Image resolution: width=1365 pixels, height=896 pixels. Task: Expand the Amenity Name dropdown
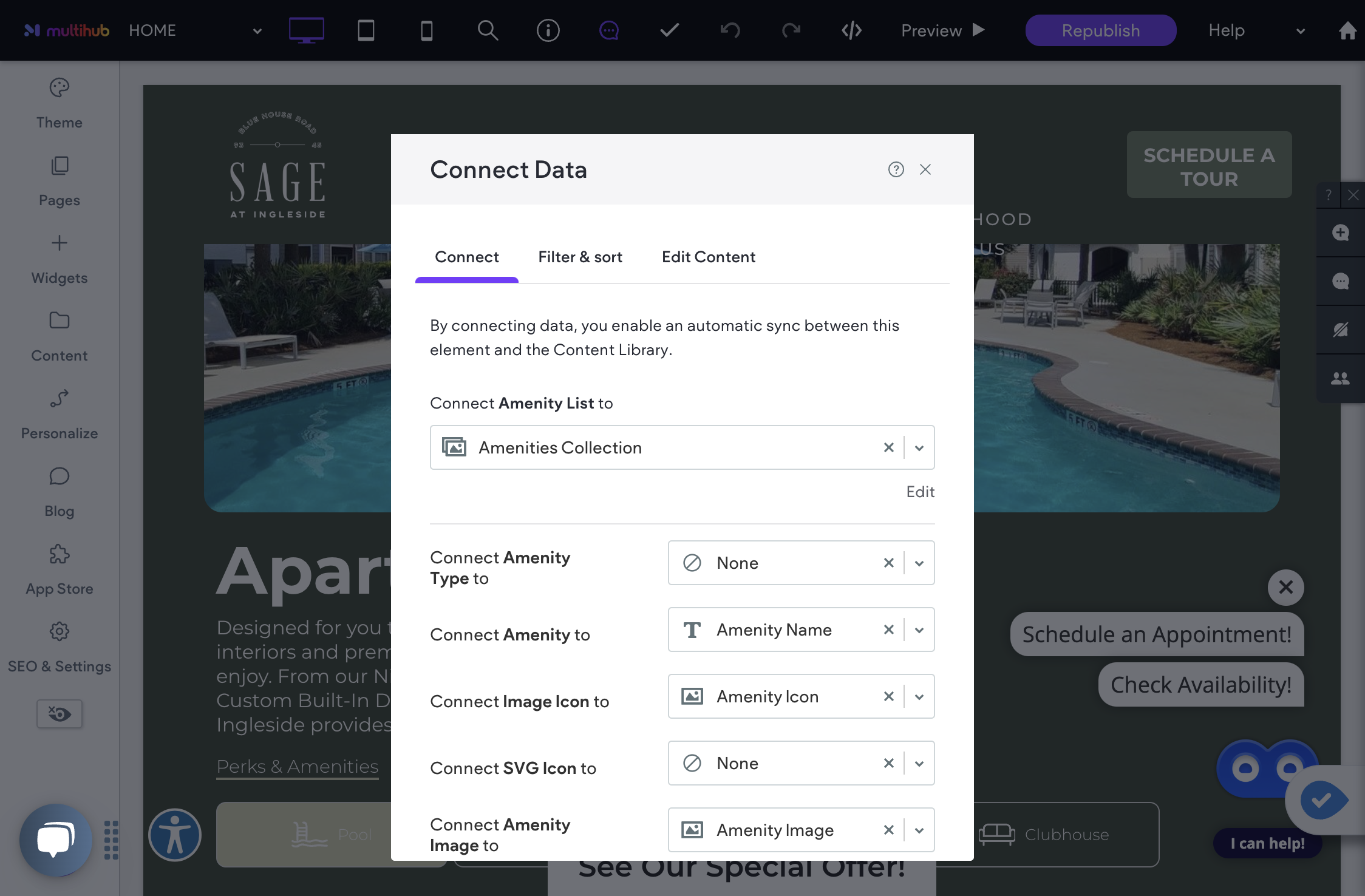(919, 630)
